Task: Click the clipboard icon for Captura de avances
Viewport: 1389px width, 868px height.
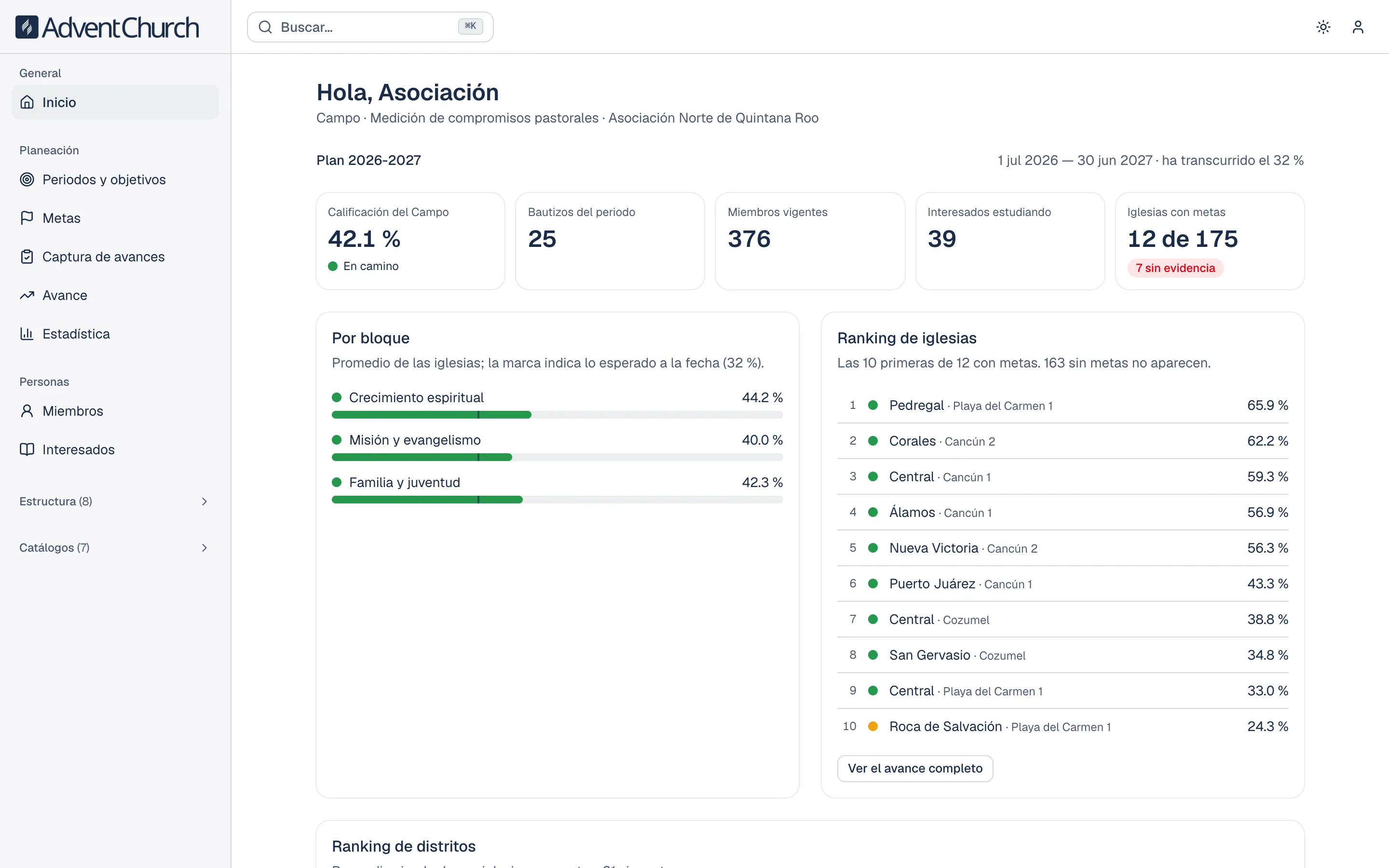Action: pyautogui.click(x=27, y=257)
